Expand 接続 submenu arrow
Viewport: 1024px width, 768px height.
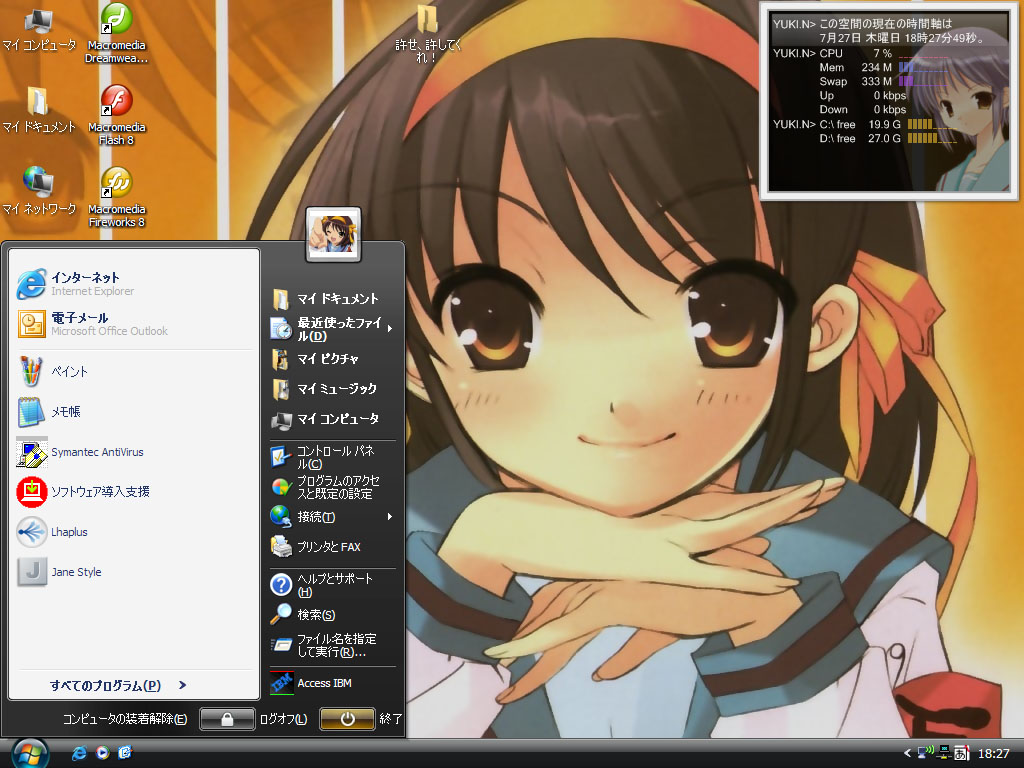[x=390, y=517]
